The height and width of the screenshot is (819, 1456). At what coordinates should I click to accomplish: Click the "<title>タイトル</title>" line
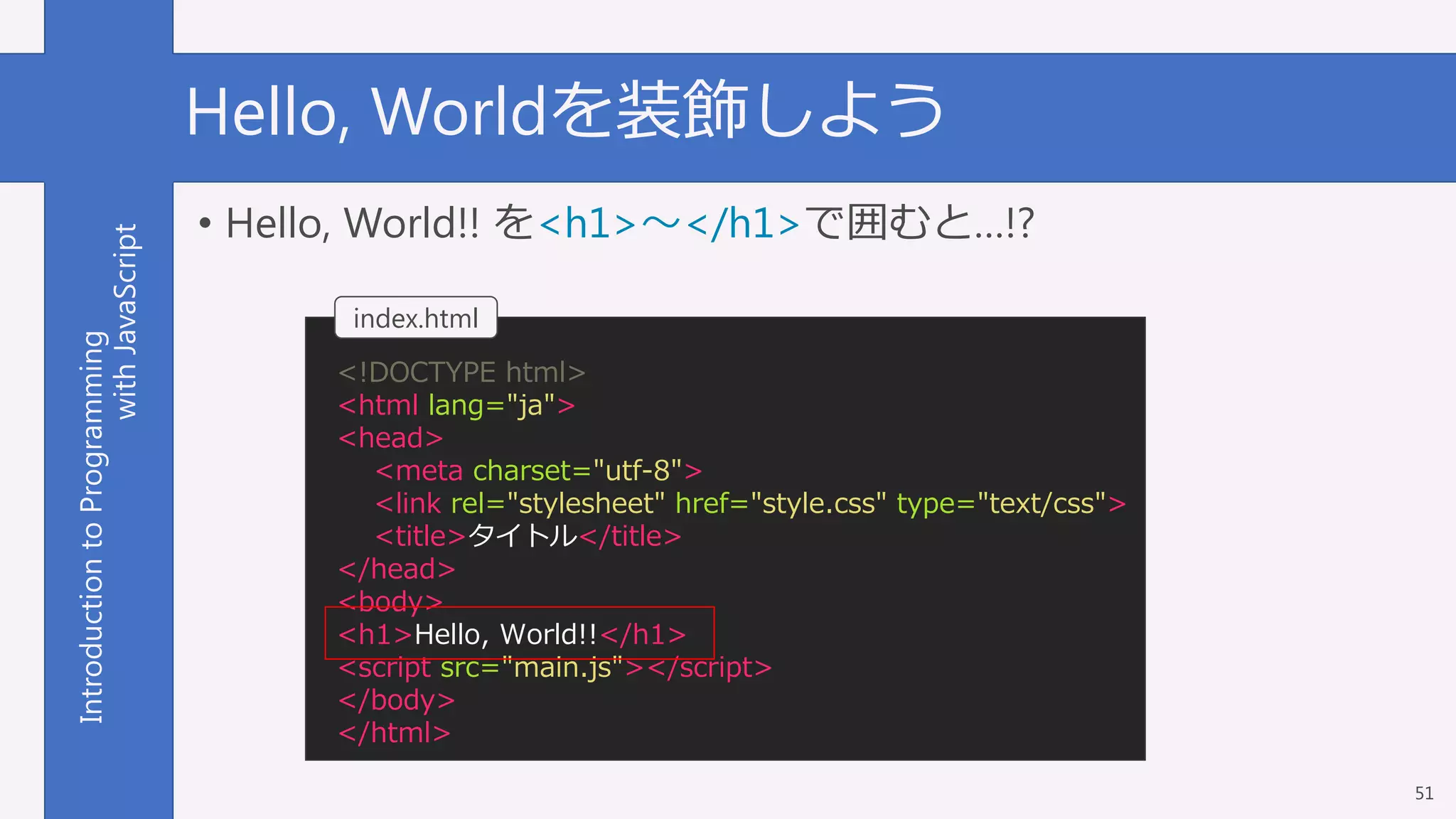click(528, 536)
